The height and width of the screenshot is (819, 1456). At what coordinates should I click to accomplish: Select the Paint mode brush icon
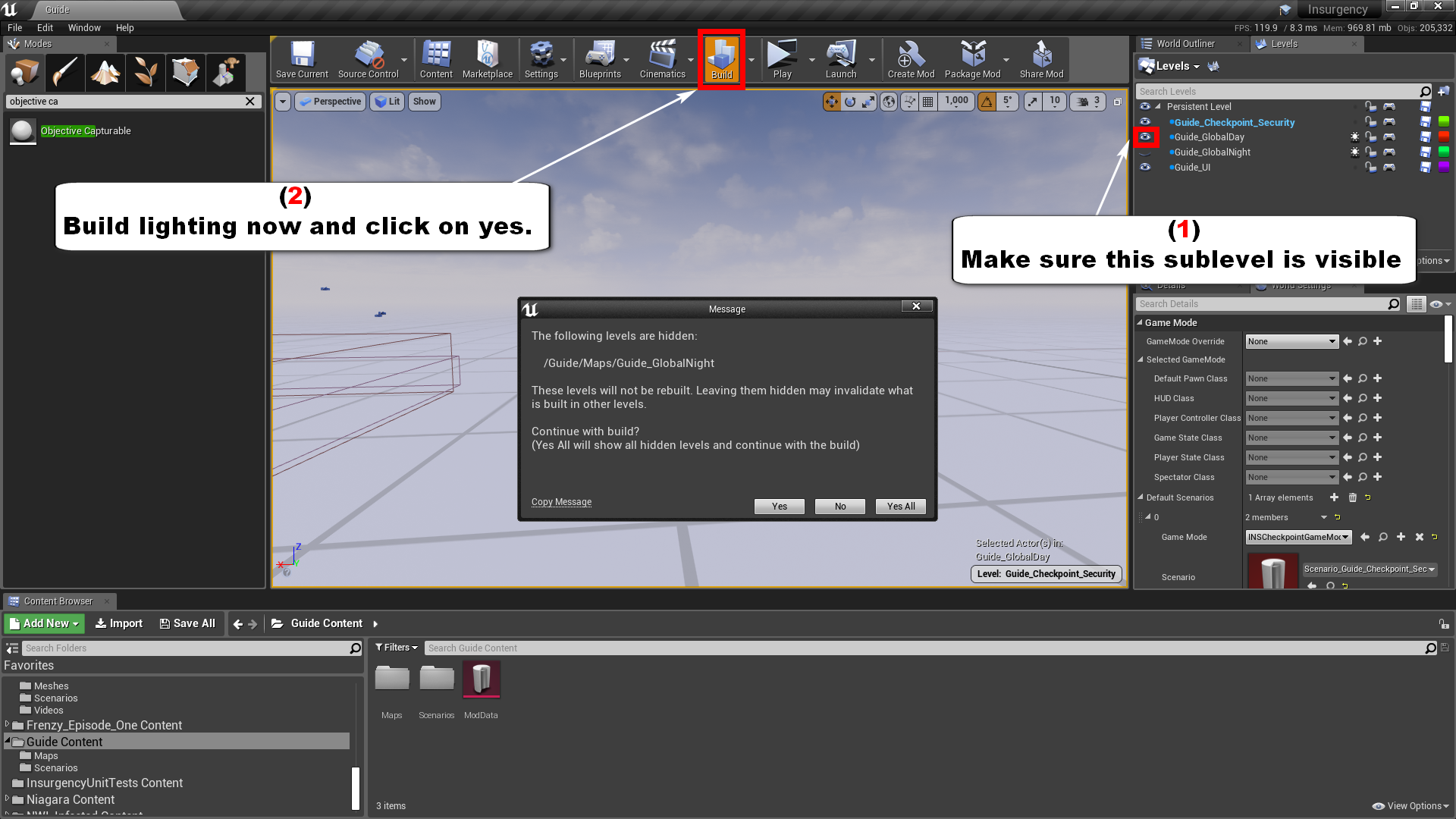[x=64, y=73]
